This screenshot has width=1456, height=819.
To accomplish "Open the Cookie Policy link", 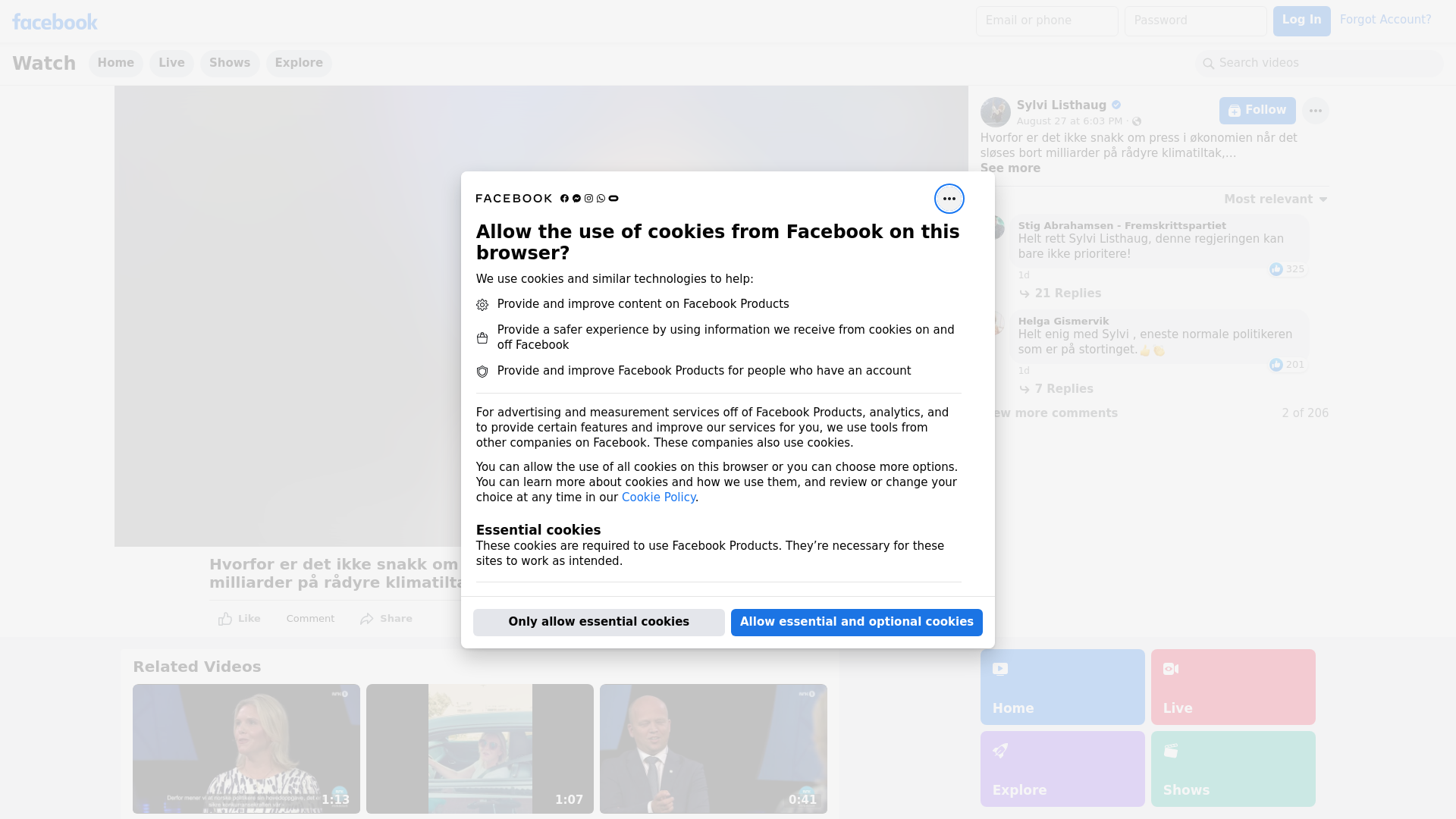I will click(658, 497).
